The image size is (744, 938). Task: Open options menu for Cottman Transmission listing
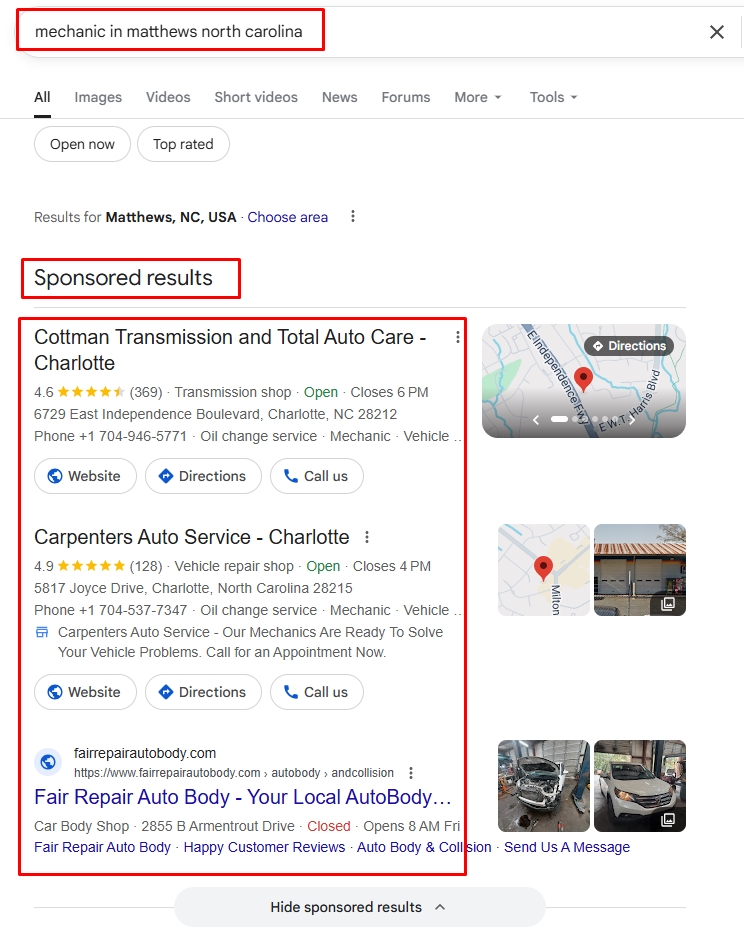pos(458,337)
